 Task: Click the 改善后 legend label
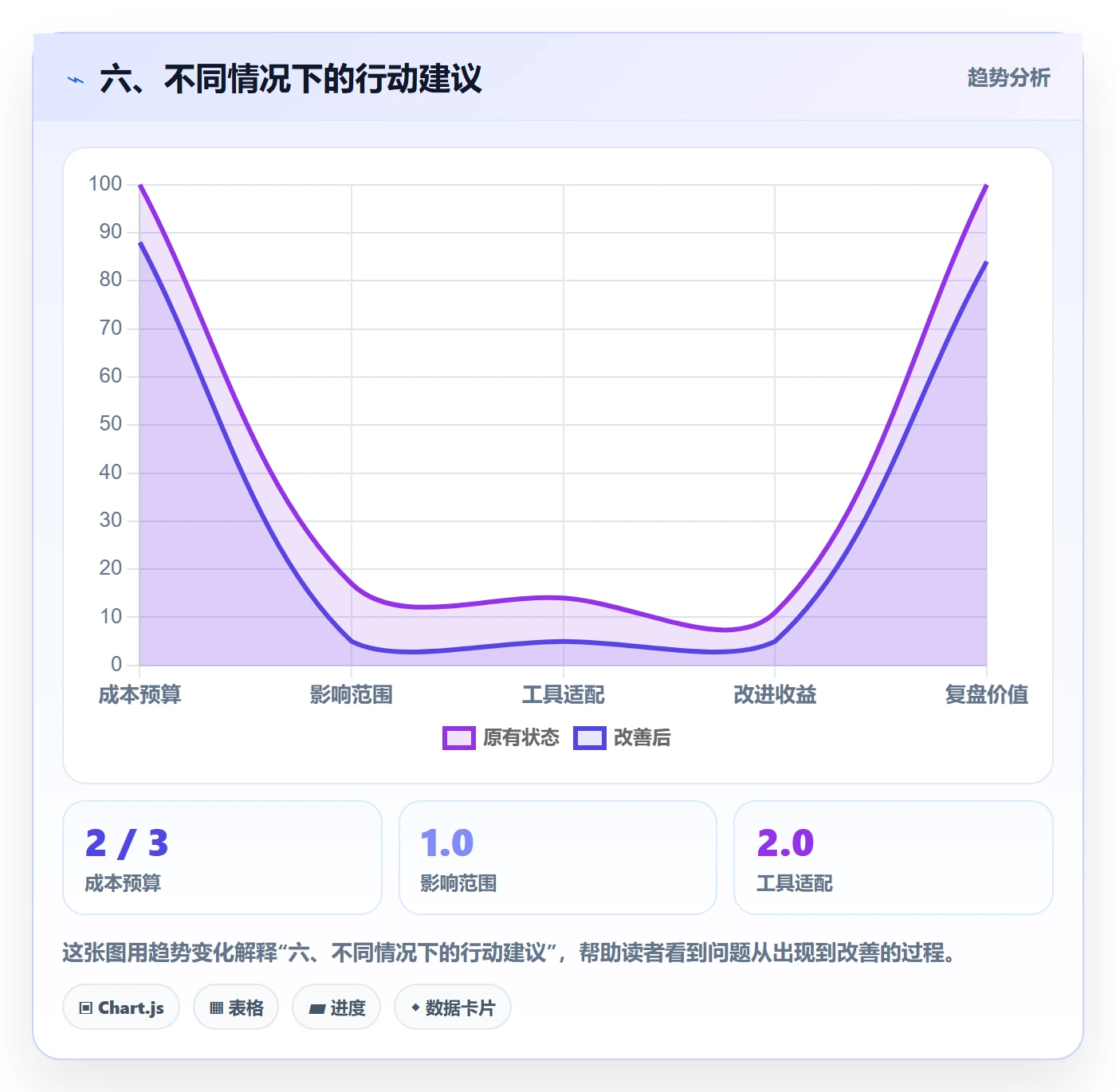click(642, 738)
